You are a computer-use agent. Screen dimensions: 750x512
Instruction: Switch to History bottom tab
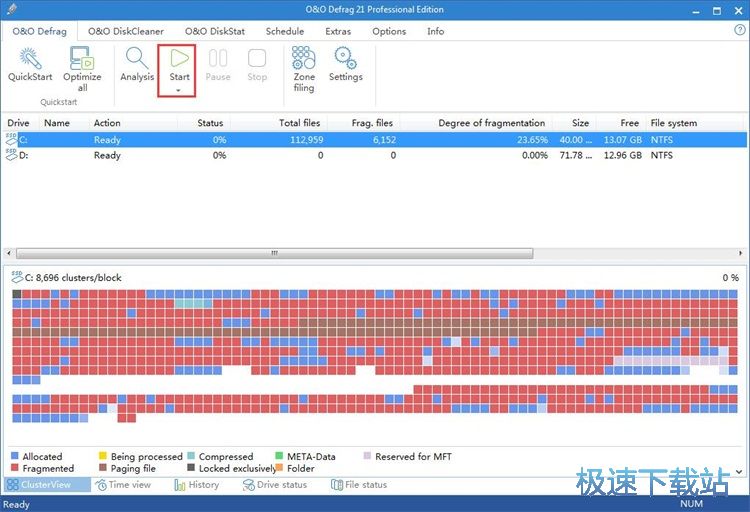coord(197,485)
